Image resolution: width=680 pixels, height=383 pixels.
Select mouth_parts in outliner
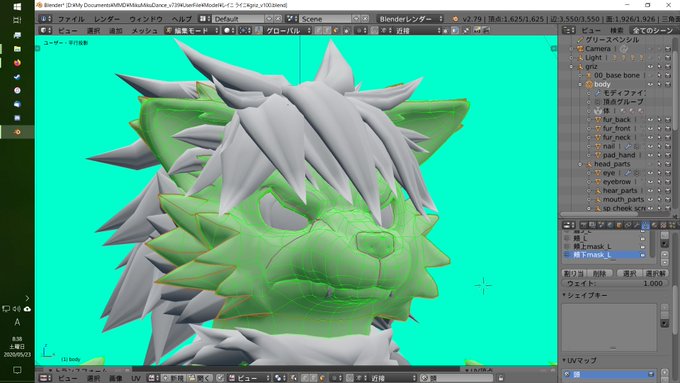coord(623,200)
